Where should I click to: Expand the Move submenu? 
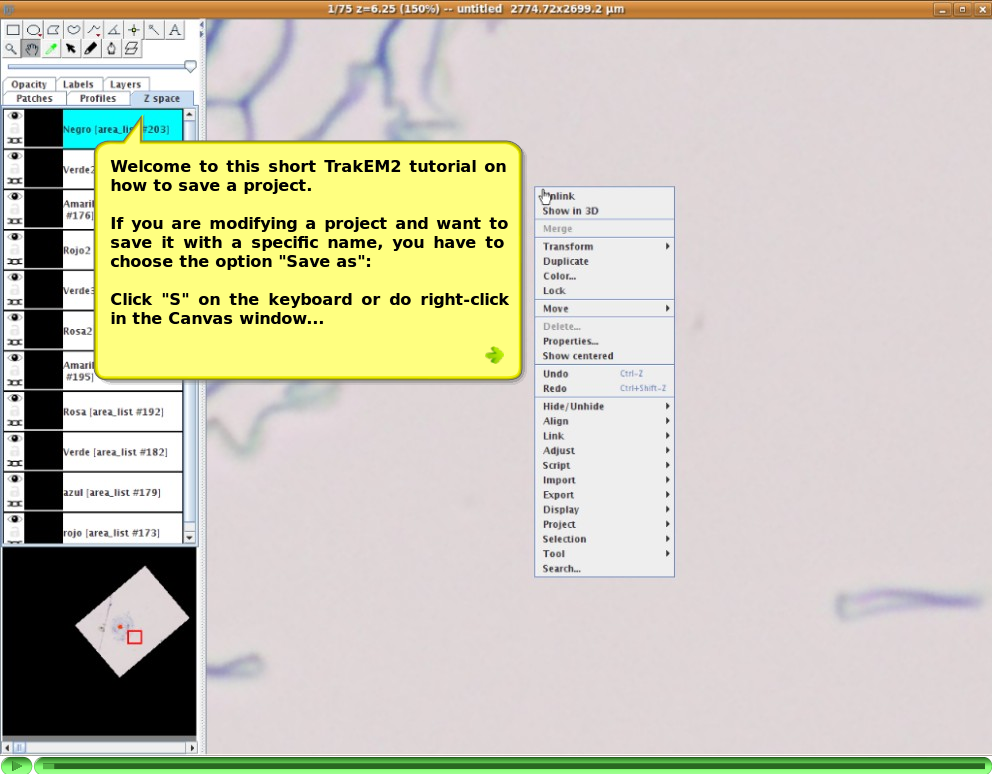coord(604,308)
